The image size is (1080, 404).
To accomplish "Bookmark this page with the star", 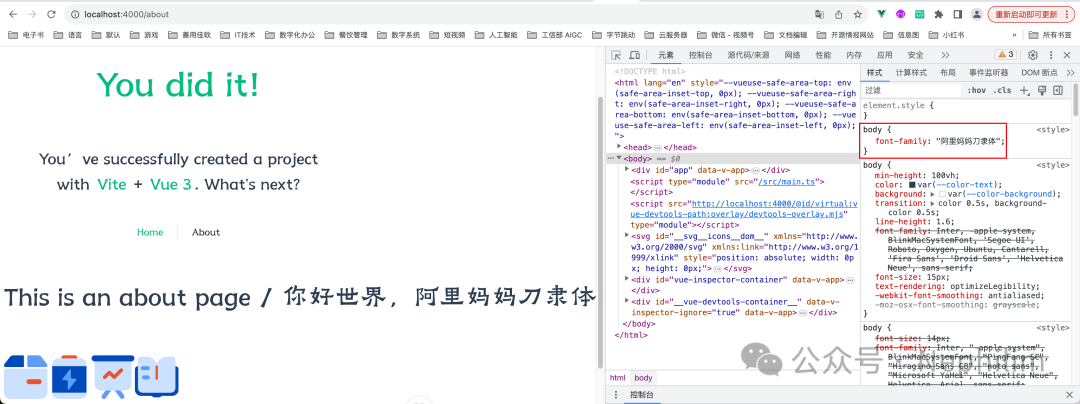I will pyautogui.click(x=858, y=14).
